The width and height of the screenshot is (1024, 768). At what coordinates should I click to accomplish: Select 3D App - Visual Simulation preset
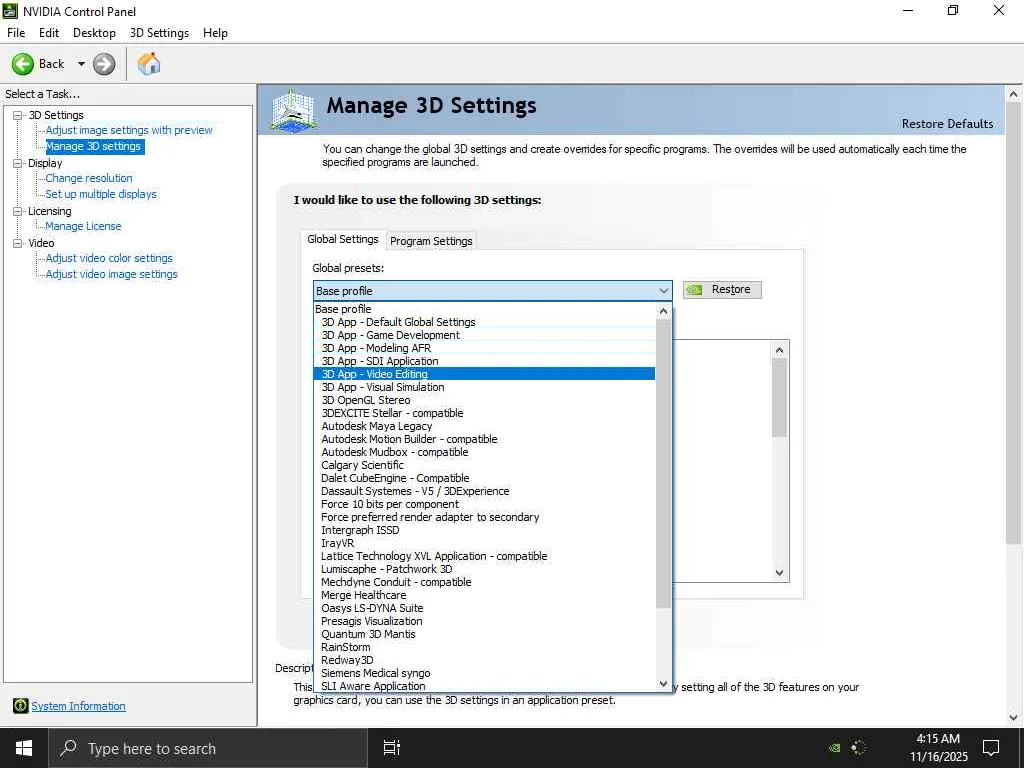click(x=484, y=387)
